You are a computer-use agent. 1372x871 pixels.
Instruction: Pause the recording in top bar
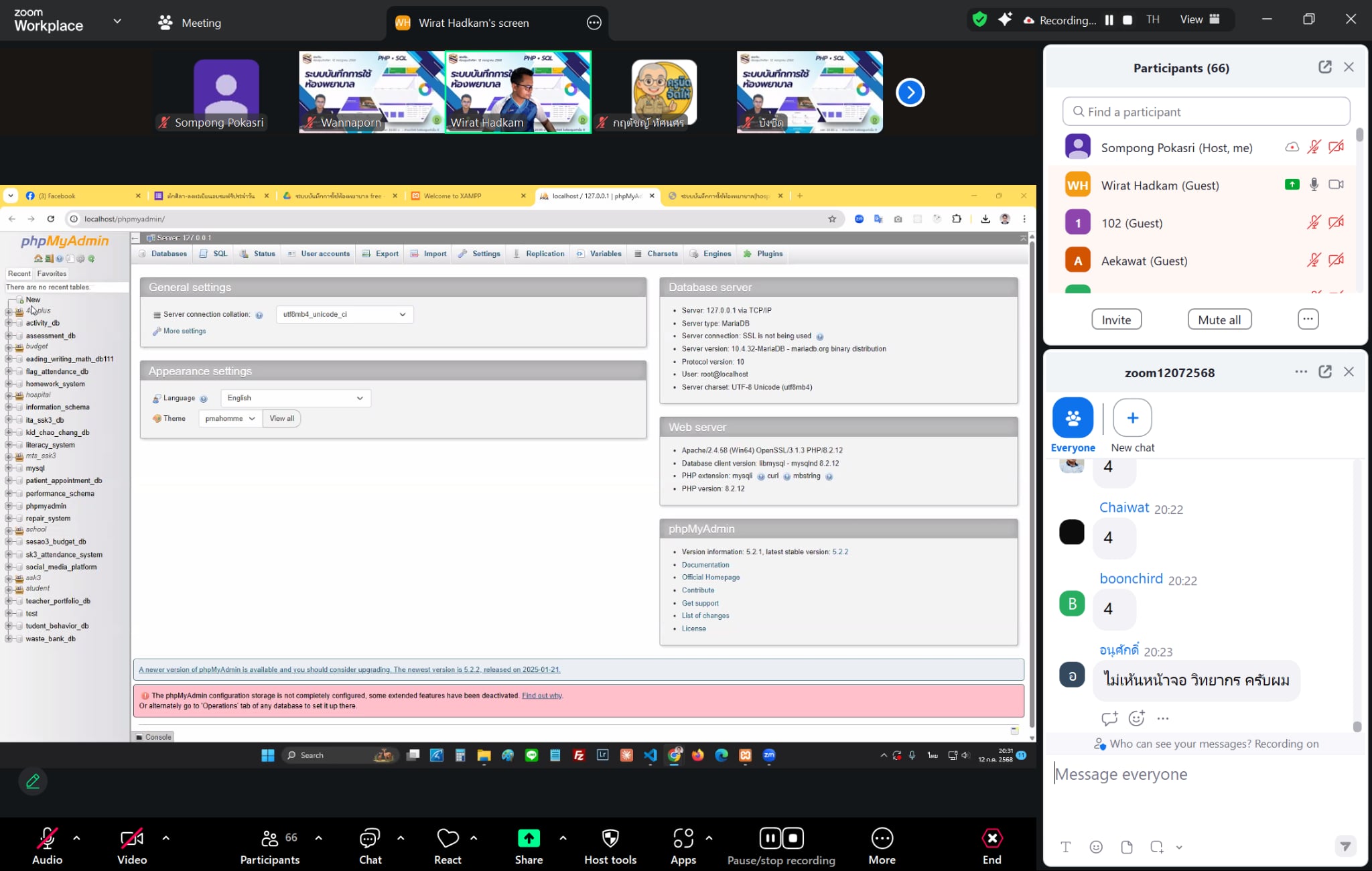click(x=1109, y=20)
